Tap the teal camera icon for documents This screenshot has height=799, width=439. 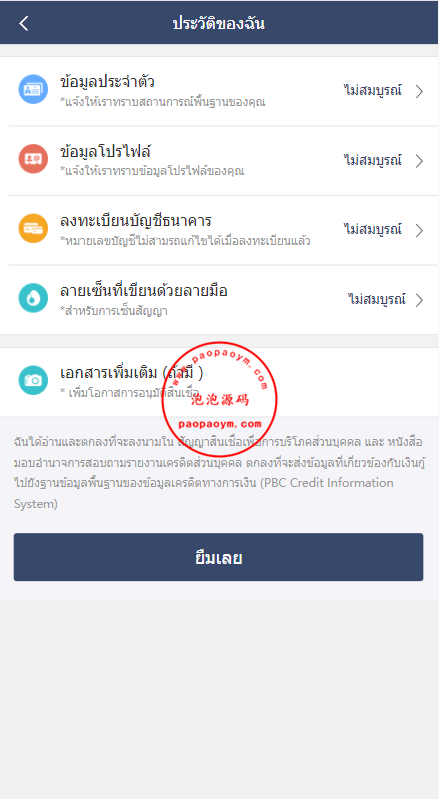click(33, 380)
